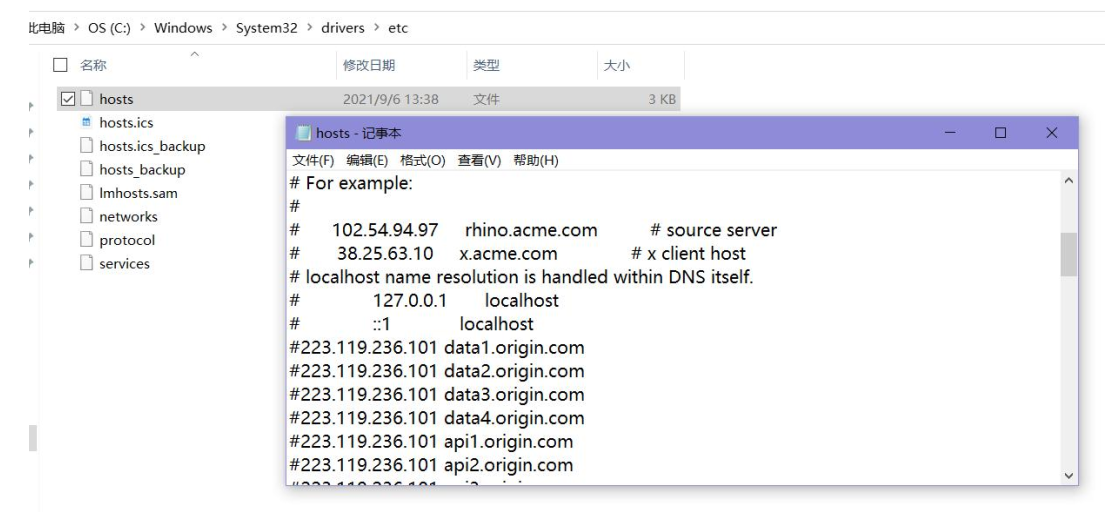This screenshot has width=1105, height=512.
Task: Select the hosts_backup file name
Action: click(x=142, y=170)
